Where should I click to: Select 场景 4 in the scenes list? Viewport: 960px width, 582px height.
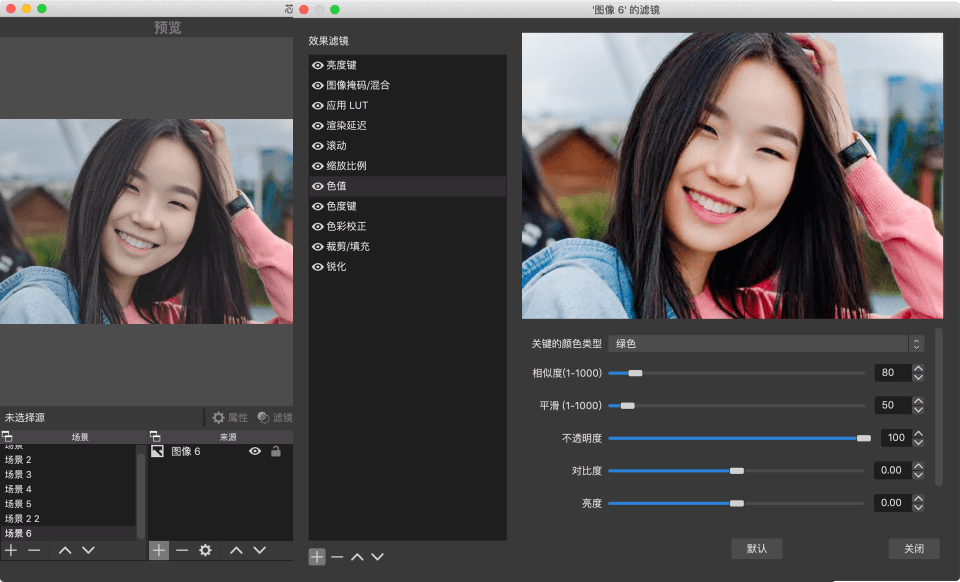tap(19, 489)
